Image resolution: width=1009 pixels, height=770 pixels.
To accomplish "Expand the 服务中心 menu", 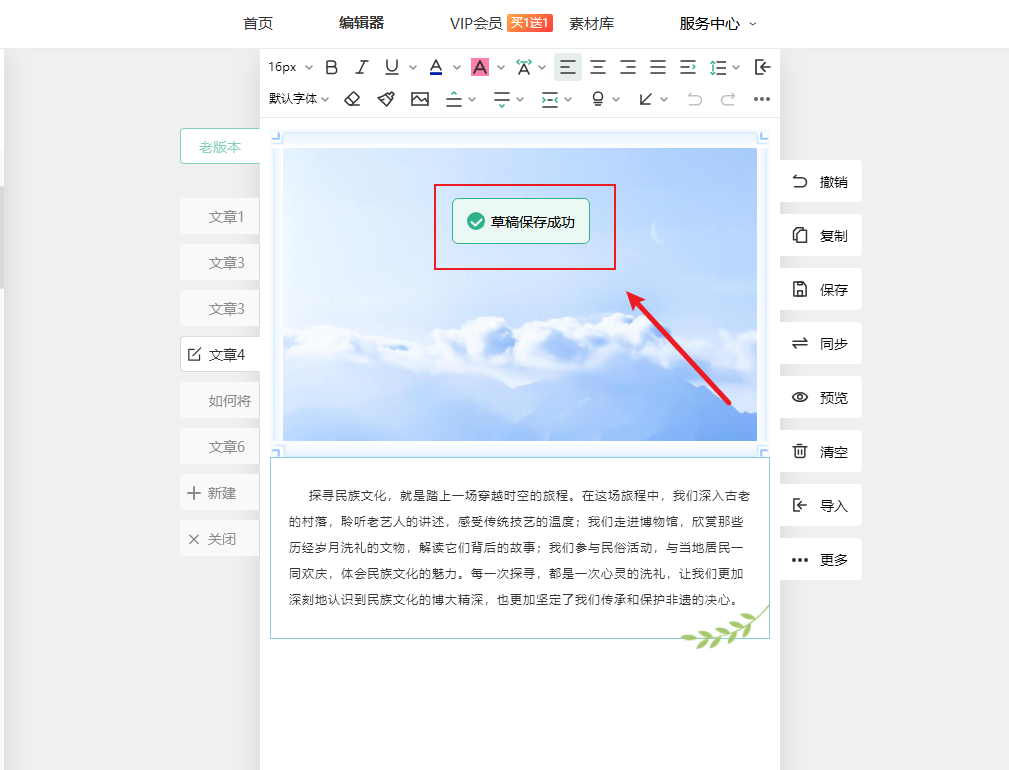I will (717, 24).
